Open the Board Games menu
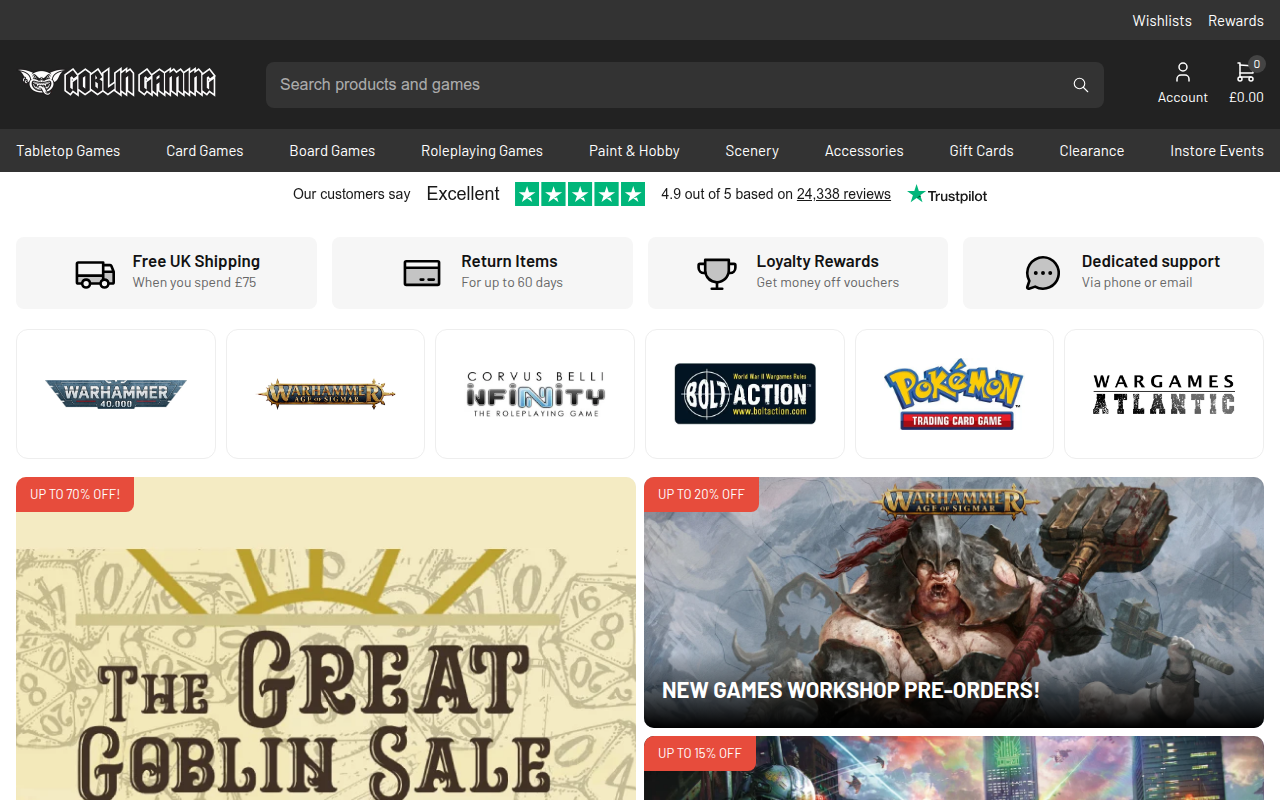 [332, 151]
